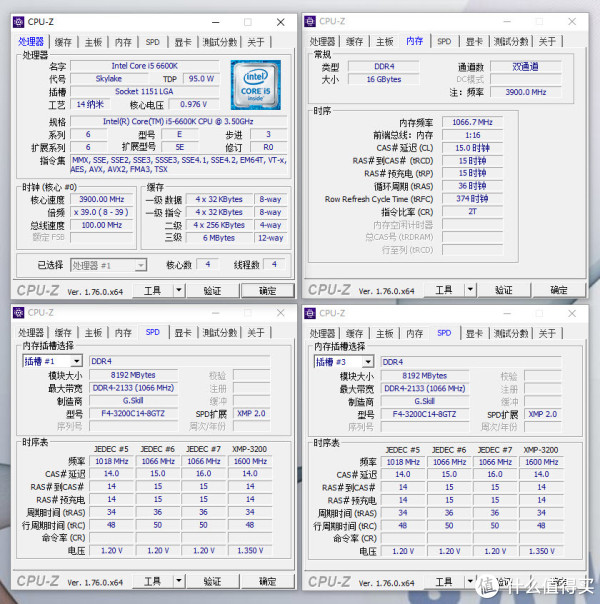Viewport: 600px width, 604px height.
Task: Click 验证 button in memory window
Action: click(x=504, y=290)
